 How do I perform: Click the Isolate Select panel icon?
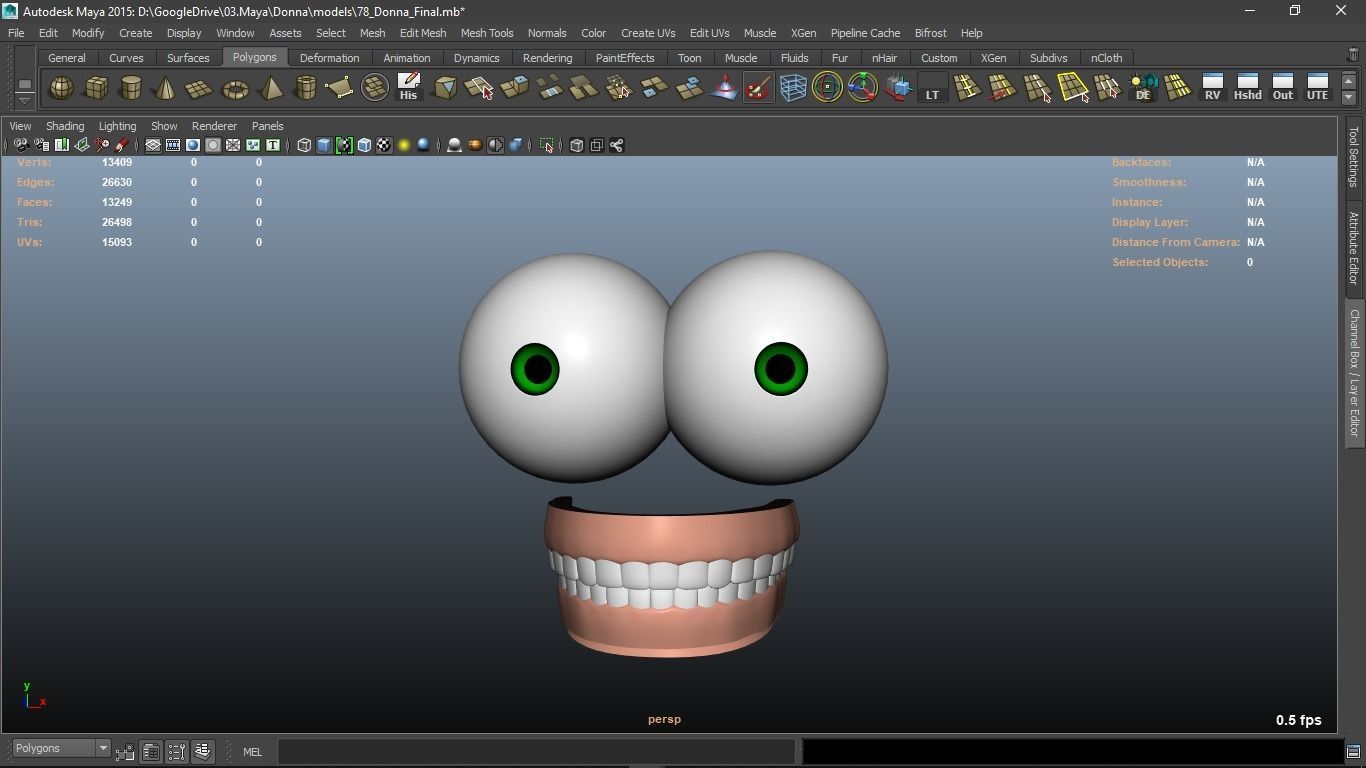547,146
